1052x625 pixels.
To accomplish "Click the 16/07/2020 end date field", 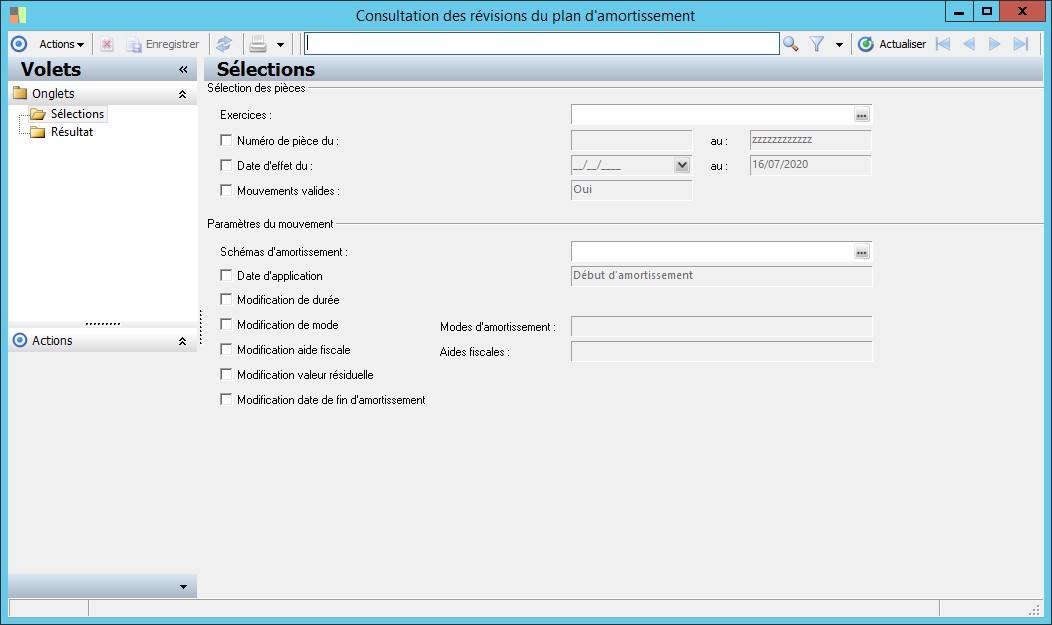I will 810,165.
